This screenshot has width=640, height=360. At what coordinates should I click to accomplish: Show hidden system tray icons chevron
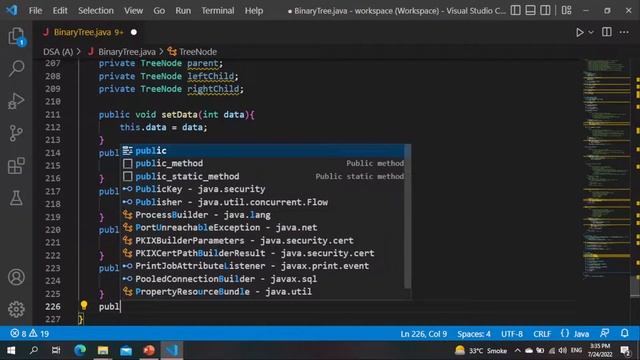click(517, 350)
